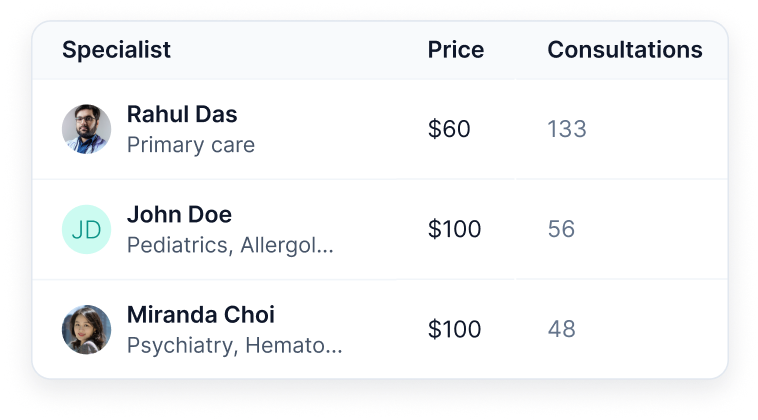Viewport: 758px width, 420px height.
Task: Open the Rahul Das name link
Action: pyautogui.click(x=182, y=115)
